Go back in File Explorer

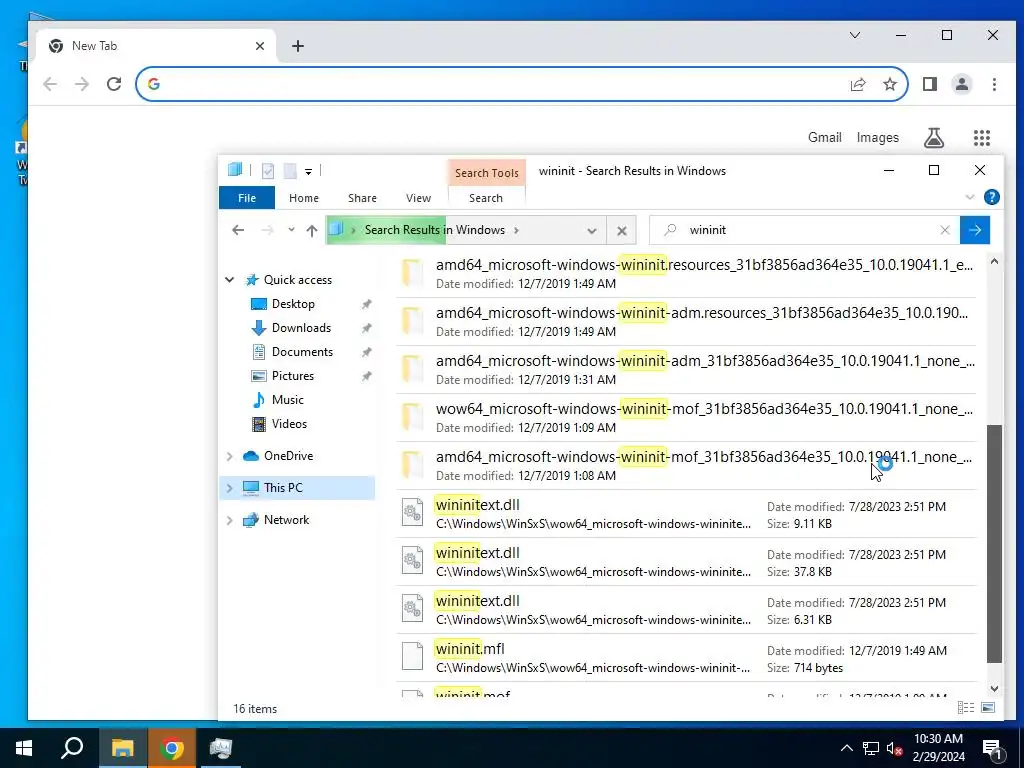(x=238, y=230)
